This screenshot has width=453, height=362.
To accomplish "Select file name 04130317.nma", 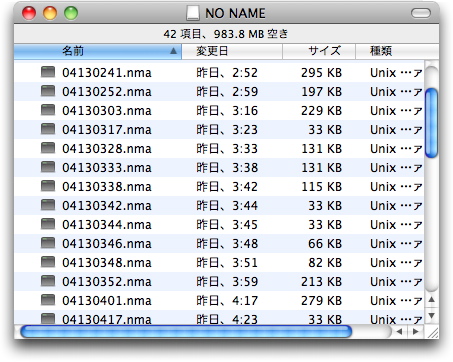I will pos(107,130).
